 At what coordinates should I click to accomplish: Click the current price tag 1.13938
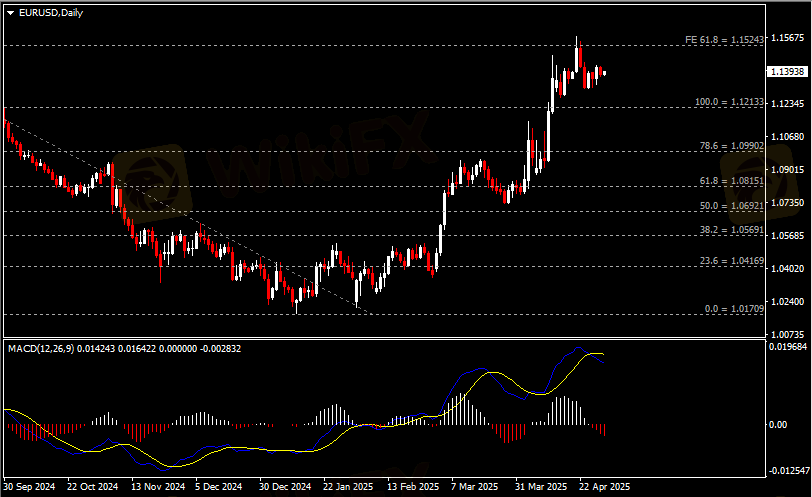tap(787, 71)
